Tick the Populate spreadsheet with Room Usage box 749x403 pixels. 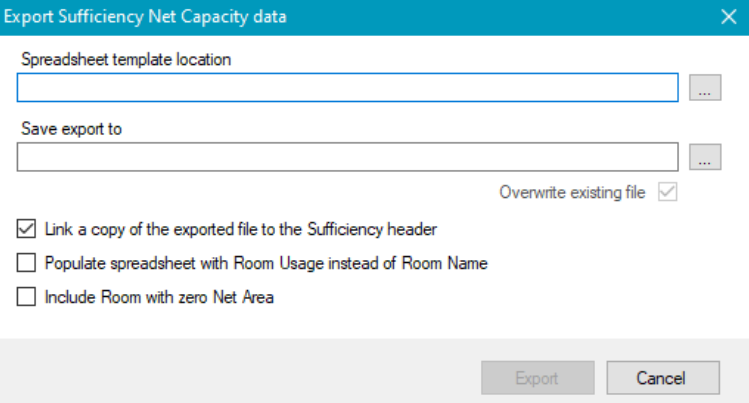click(x=26, y=263)
